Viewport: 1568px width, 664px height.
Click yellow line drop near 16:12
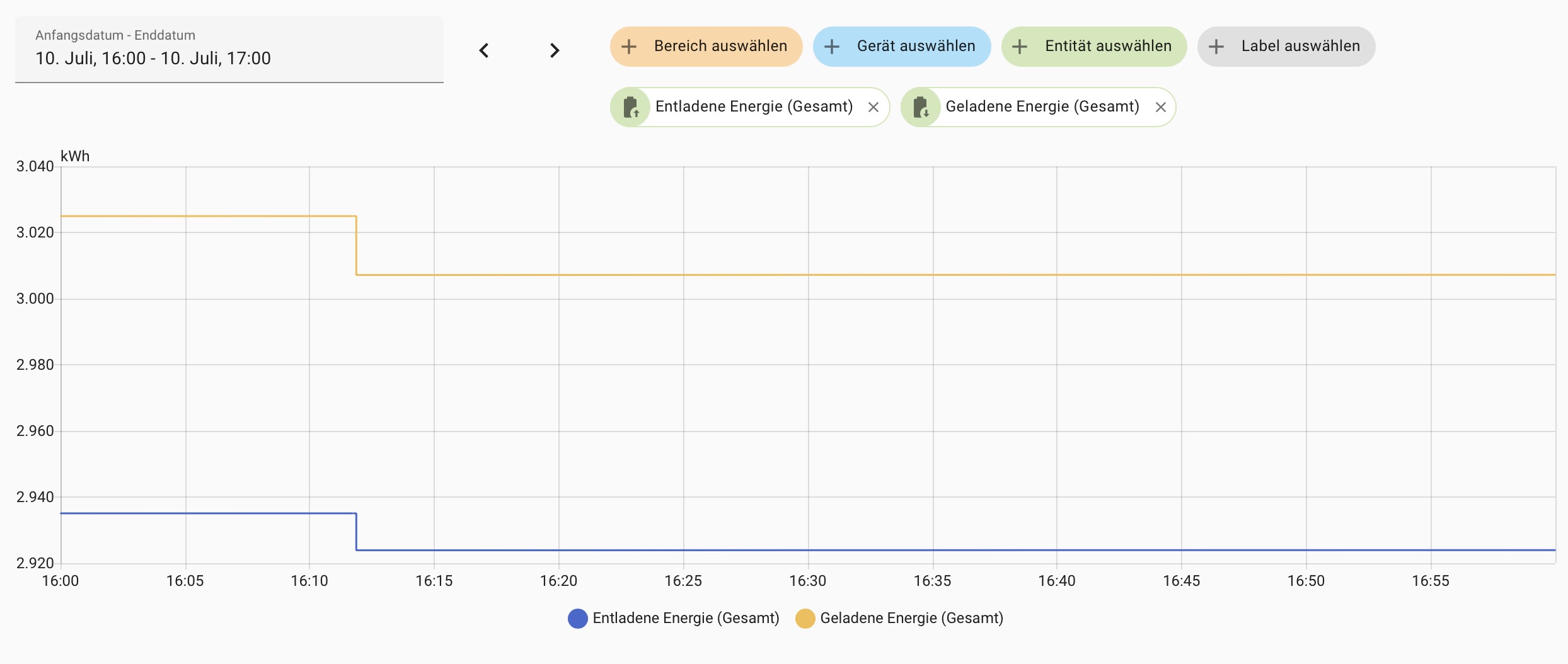pos(357,246)
